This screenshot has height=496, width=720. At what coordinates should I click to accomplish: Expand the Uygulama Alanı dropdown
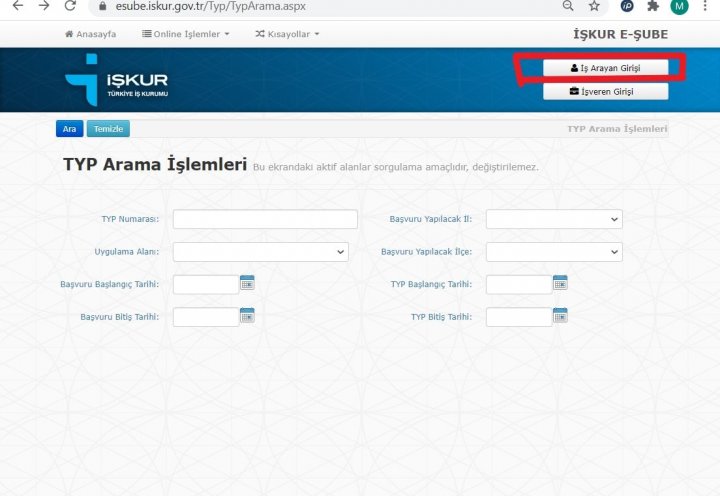(x=261, y=252)
